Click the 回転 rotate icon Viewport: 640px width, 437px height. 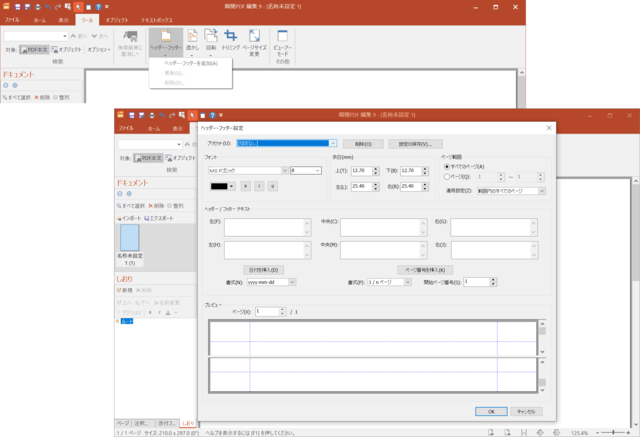tap(211, 38)
